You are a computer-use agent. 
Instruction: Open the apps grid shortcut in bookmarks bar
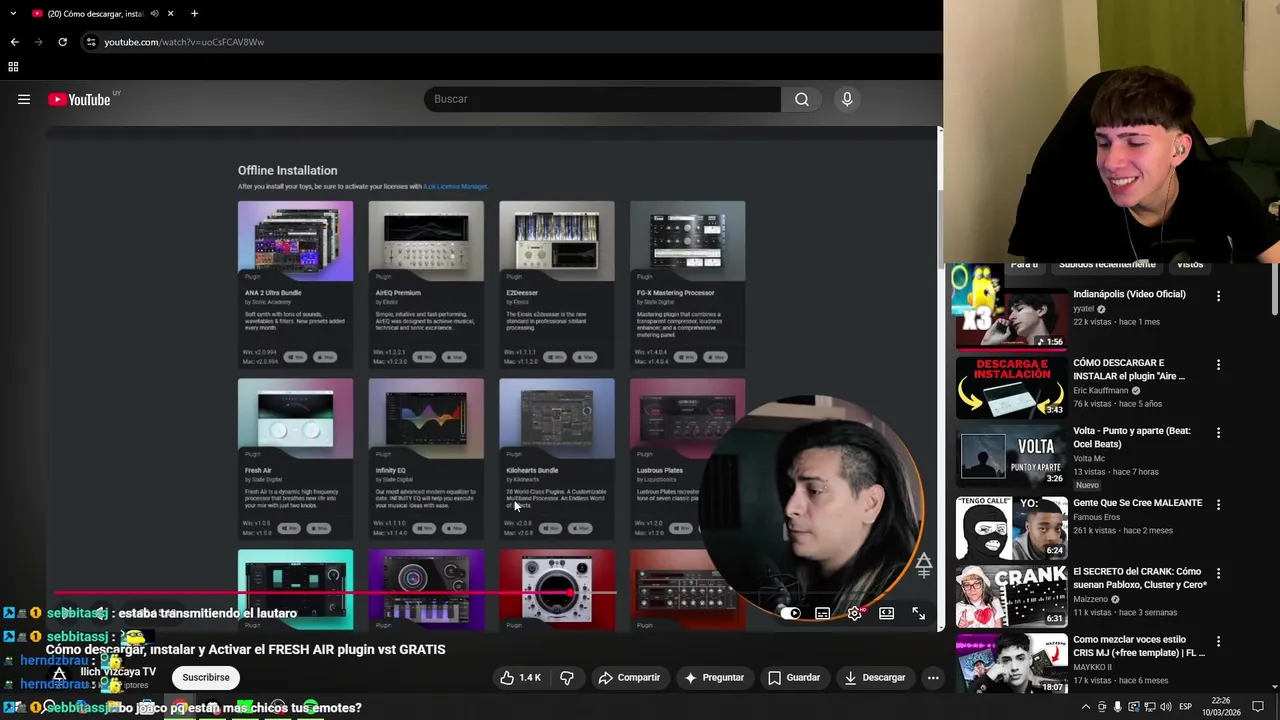[13, 67]
